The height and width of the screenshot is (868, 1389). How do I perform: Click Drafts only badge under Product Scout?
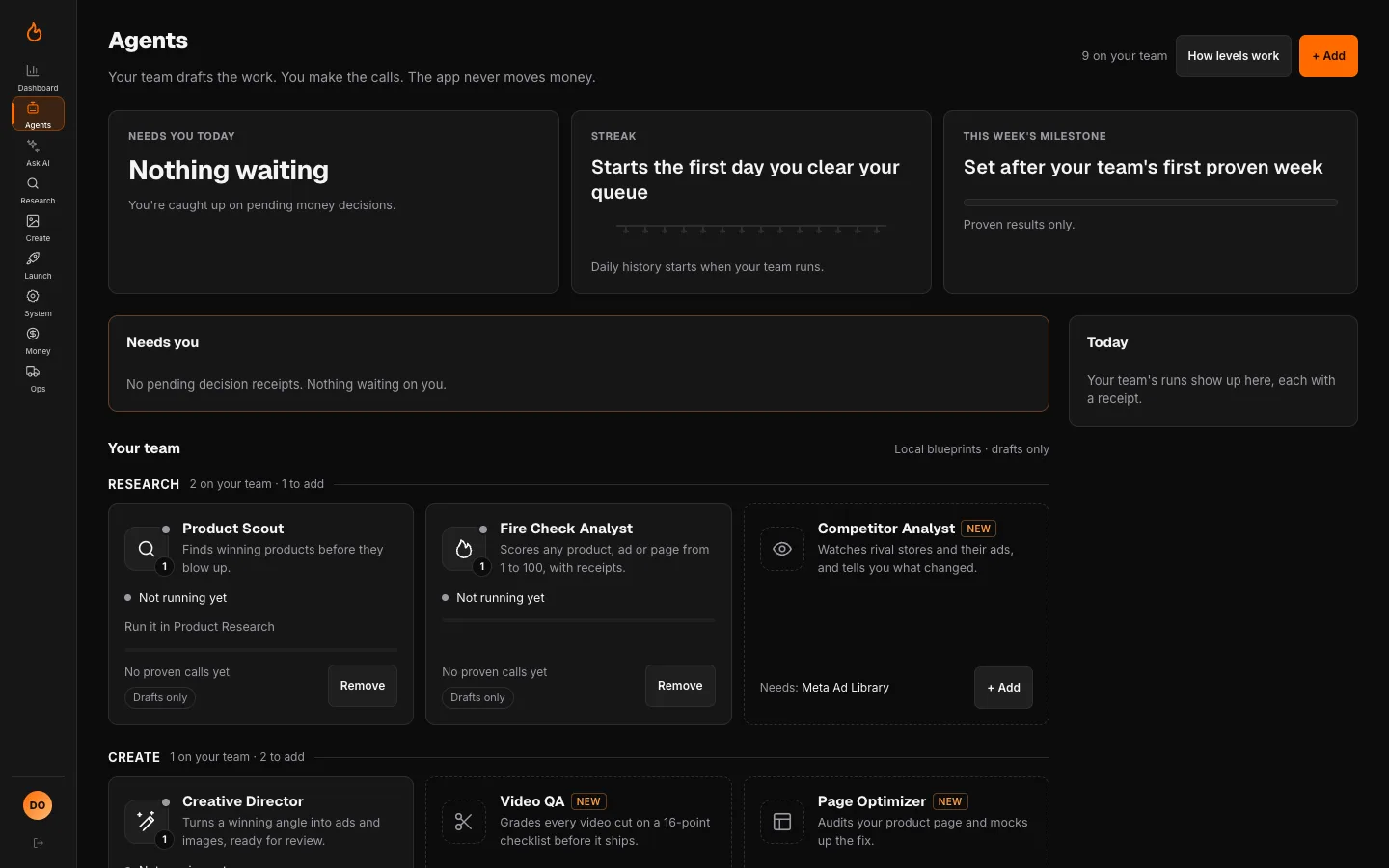[160, 697]
